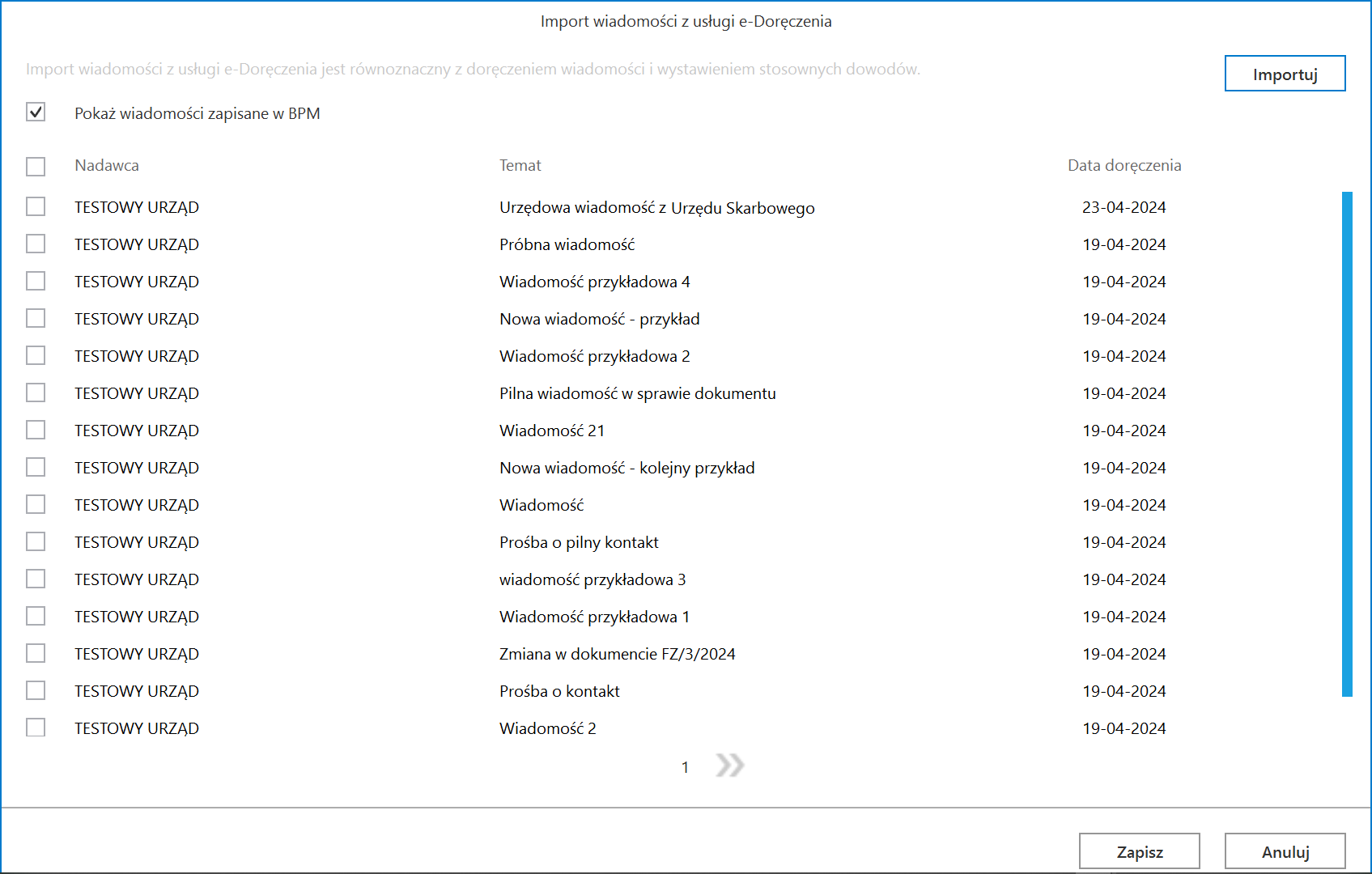Tick checkbox for 'Zmiana w dokumencie FZ/3/2024'
This screenshot has height=874, width=1372.
point(36,654)
